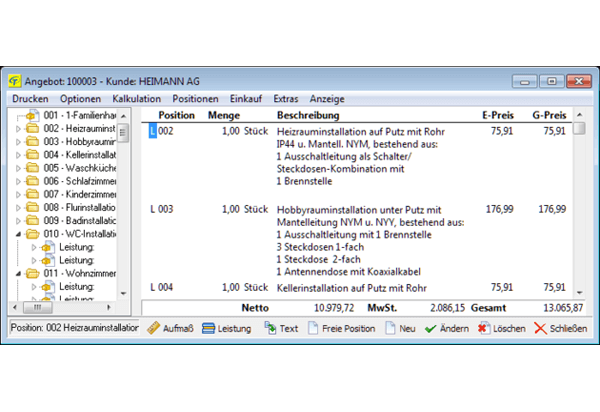
Task: Click the Leistung icon in bottom toolbar
Action: (x=207, y=328)
